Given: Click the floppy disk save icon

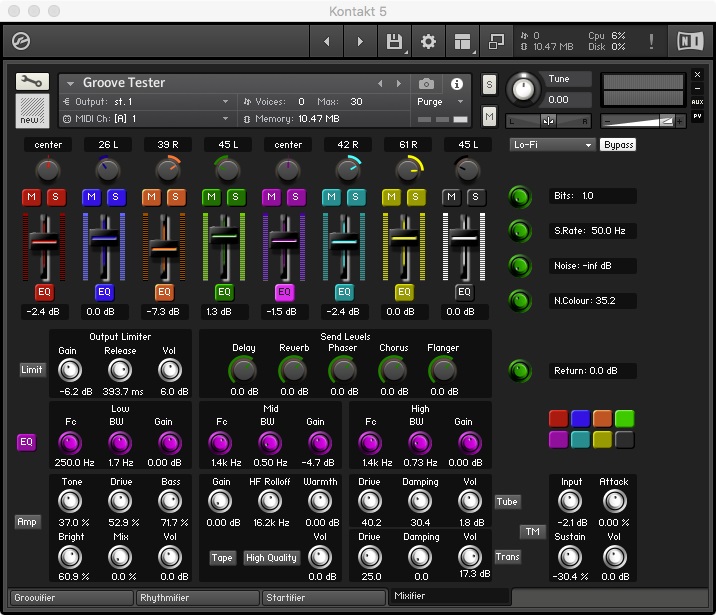Looking at the screenshot, I should tap(394, 42).
